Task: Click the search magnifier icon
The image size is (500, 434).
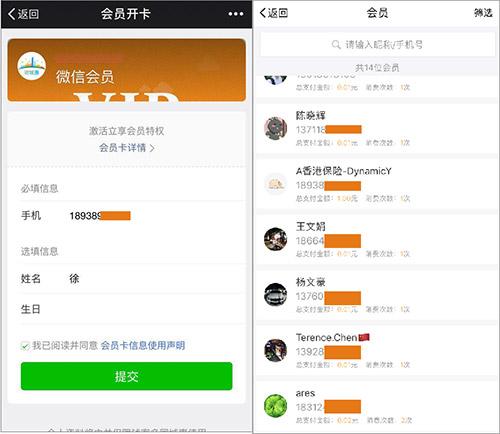Action: (336, 44)
